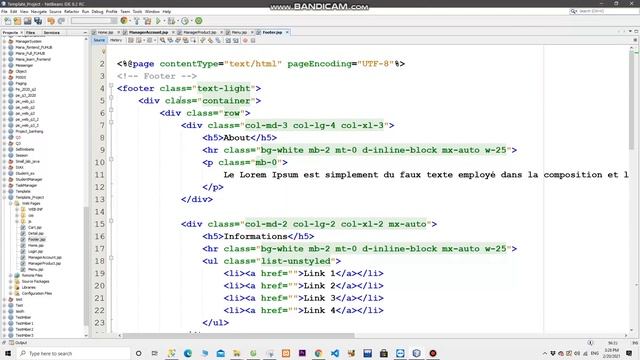Expand the Libraries node
The width and height of the screenshot is (640, 360).
tap(11, 287)
